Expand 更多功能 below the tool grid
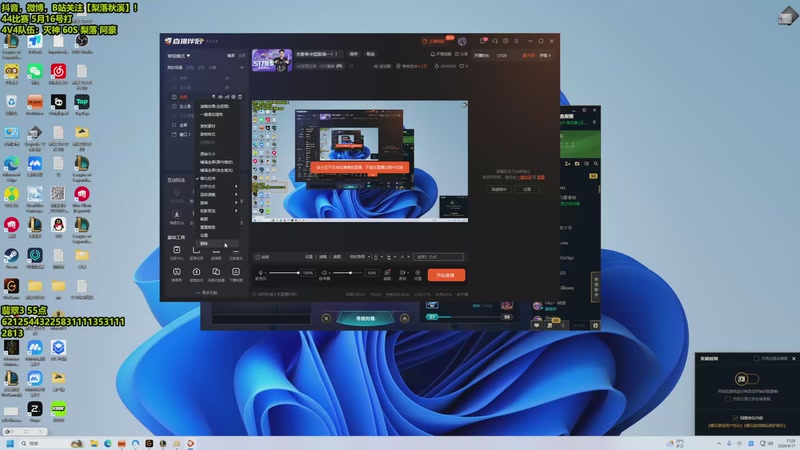Image resolution: width=800 pixels, height=450 pixels. tap(207, 293)
